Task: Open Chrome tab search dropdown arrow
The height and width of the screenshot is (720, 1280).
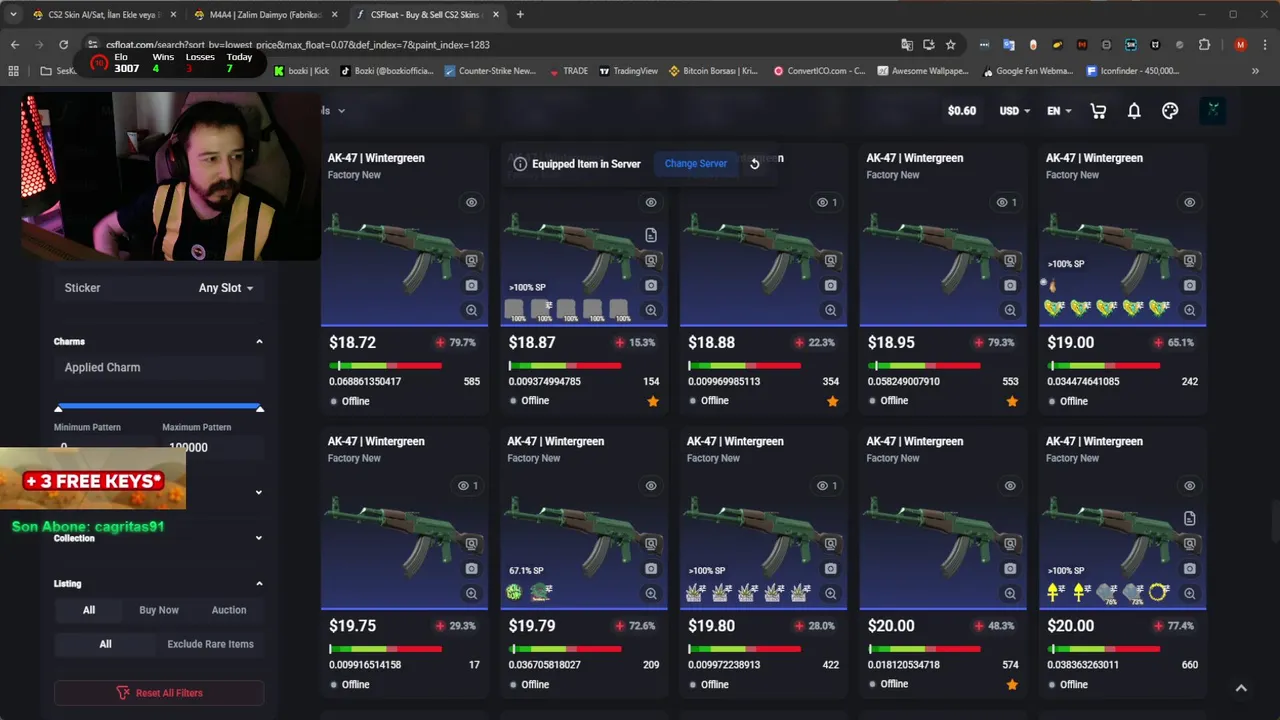Action: tap(14, 15)
